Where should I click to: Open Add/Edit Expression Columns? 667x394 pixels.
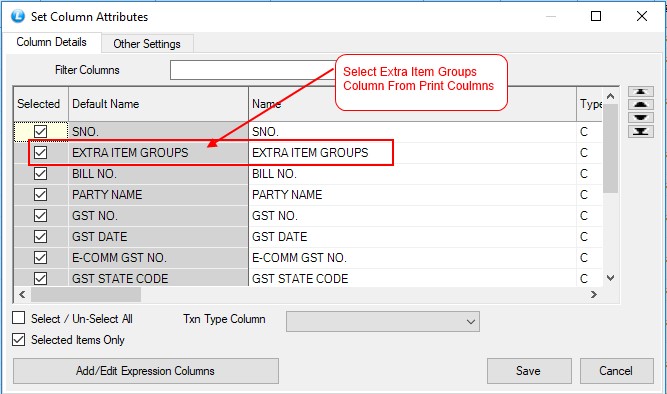145,371
